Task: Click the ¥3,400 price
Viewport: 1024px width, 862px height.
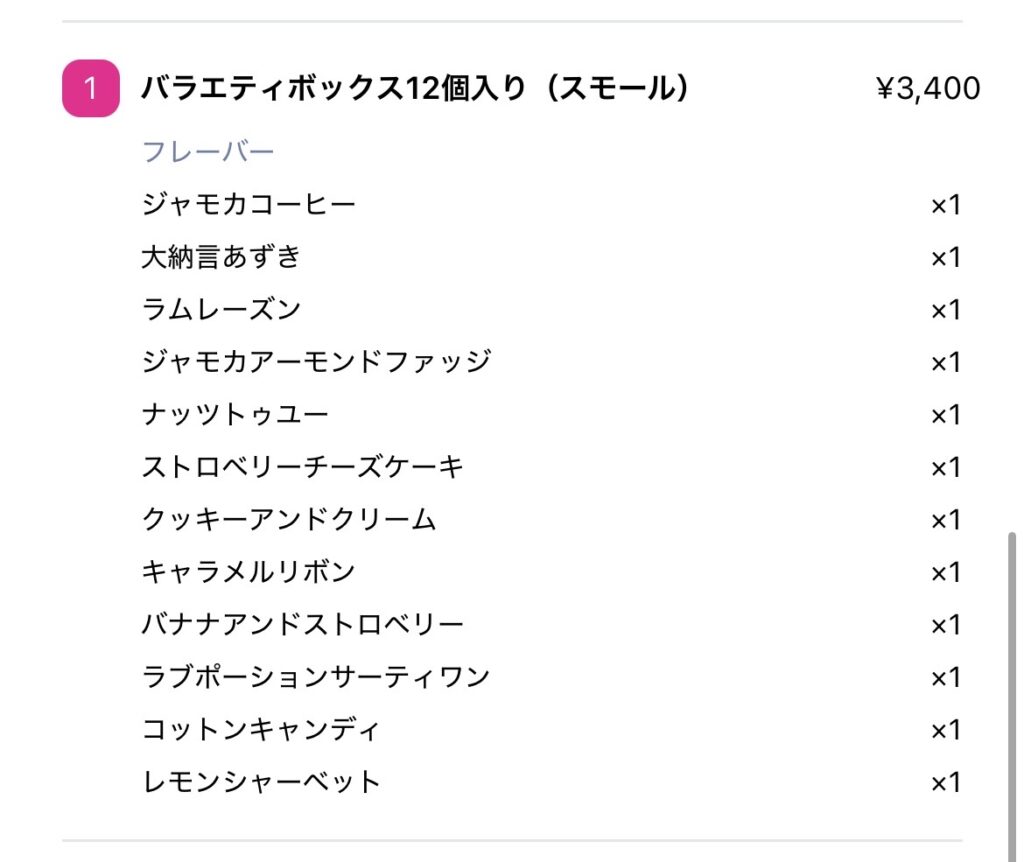Action: click(x=927, y=88)
